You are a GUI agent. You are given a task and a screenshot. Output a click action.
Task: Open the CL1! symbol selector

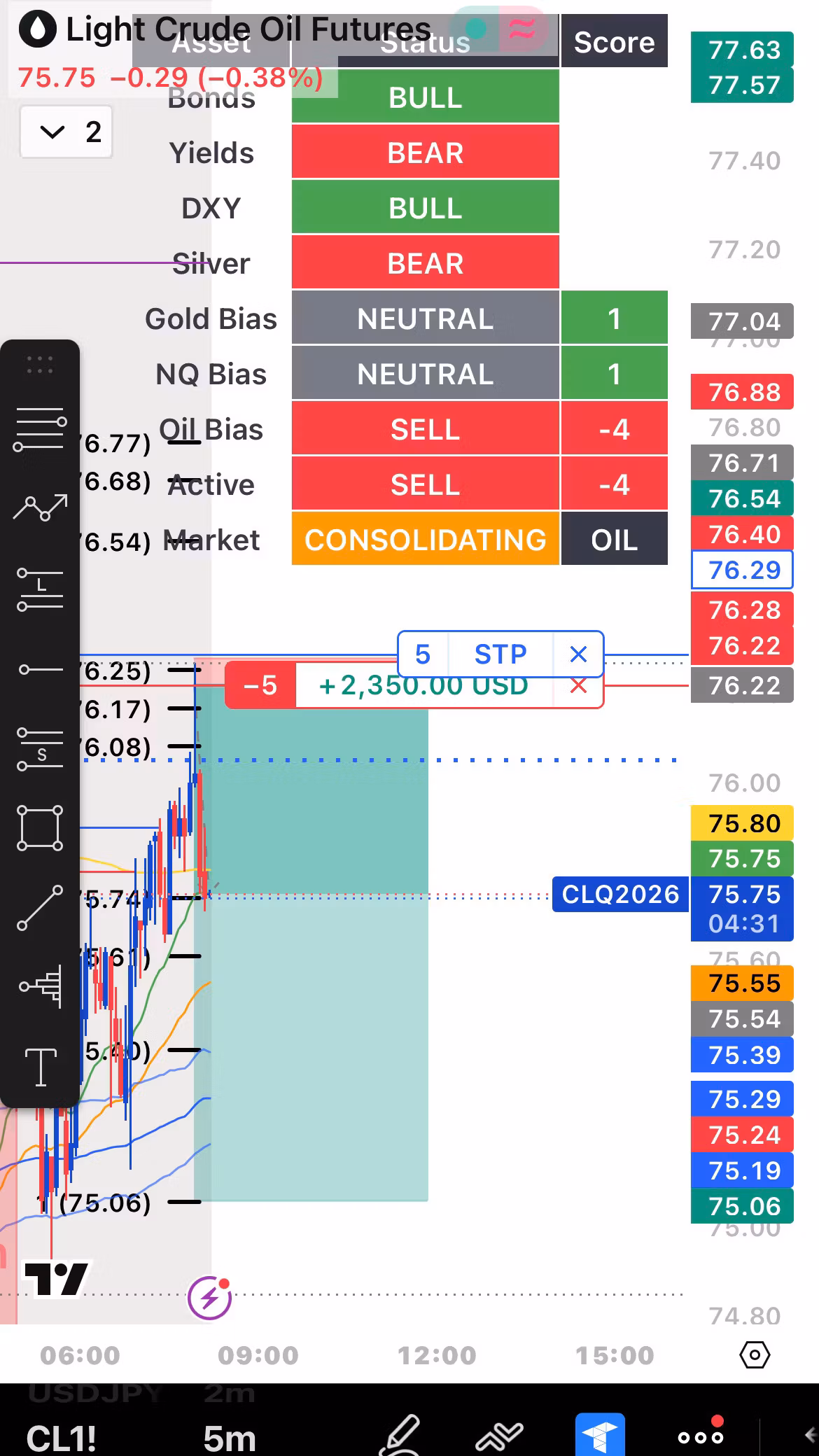(x=61, y=1438)
